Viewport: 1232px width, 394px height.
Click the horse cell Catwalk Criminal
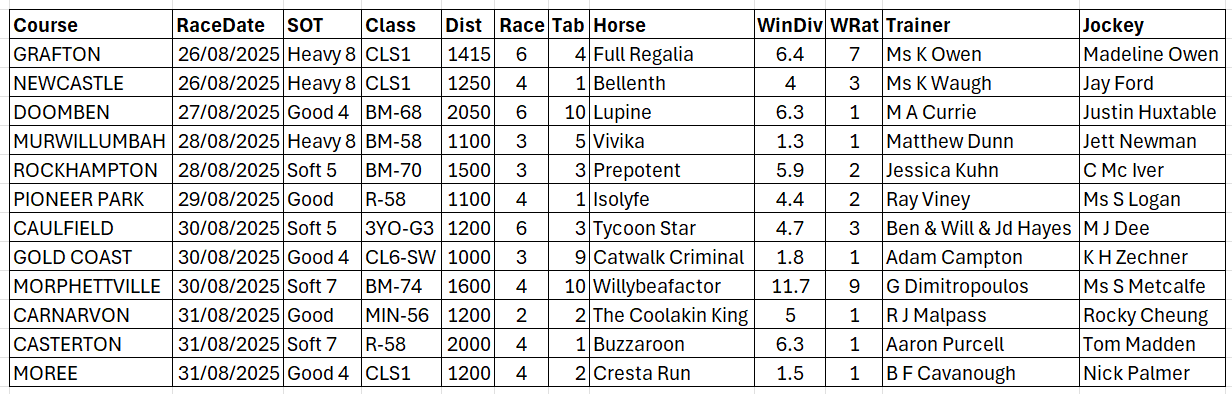click(x=671, y=257)
